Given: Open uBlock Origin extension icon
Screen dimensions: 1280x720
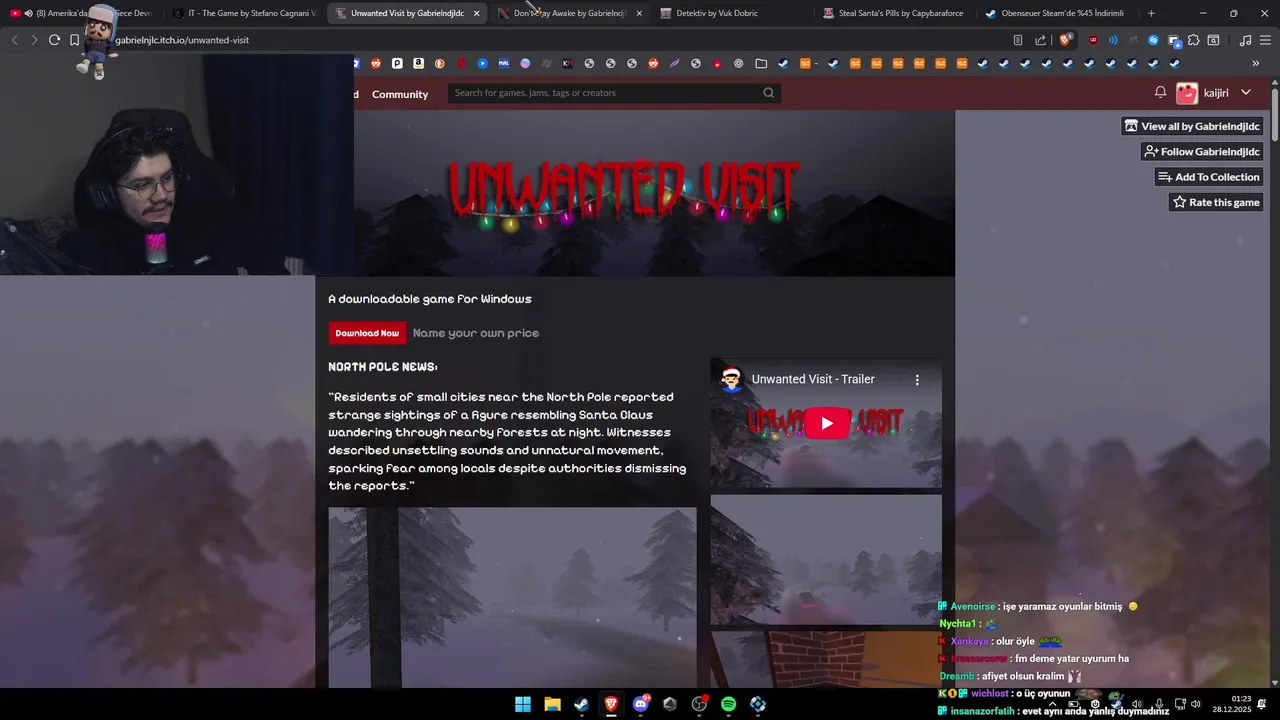Looking at the screenshot, I should coord(1093,40).
